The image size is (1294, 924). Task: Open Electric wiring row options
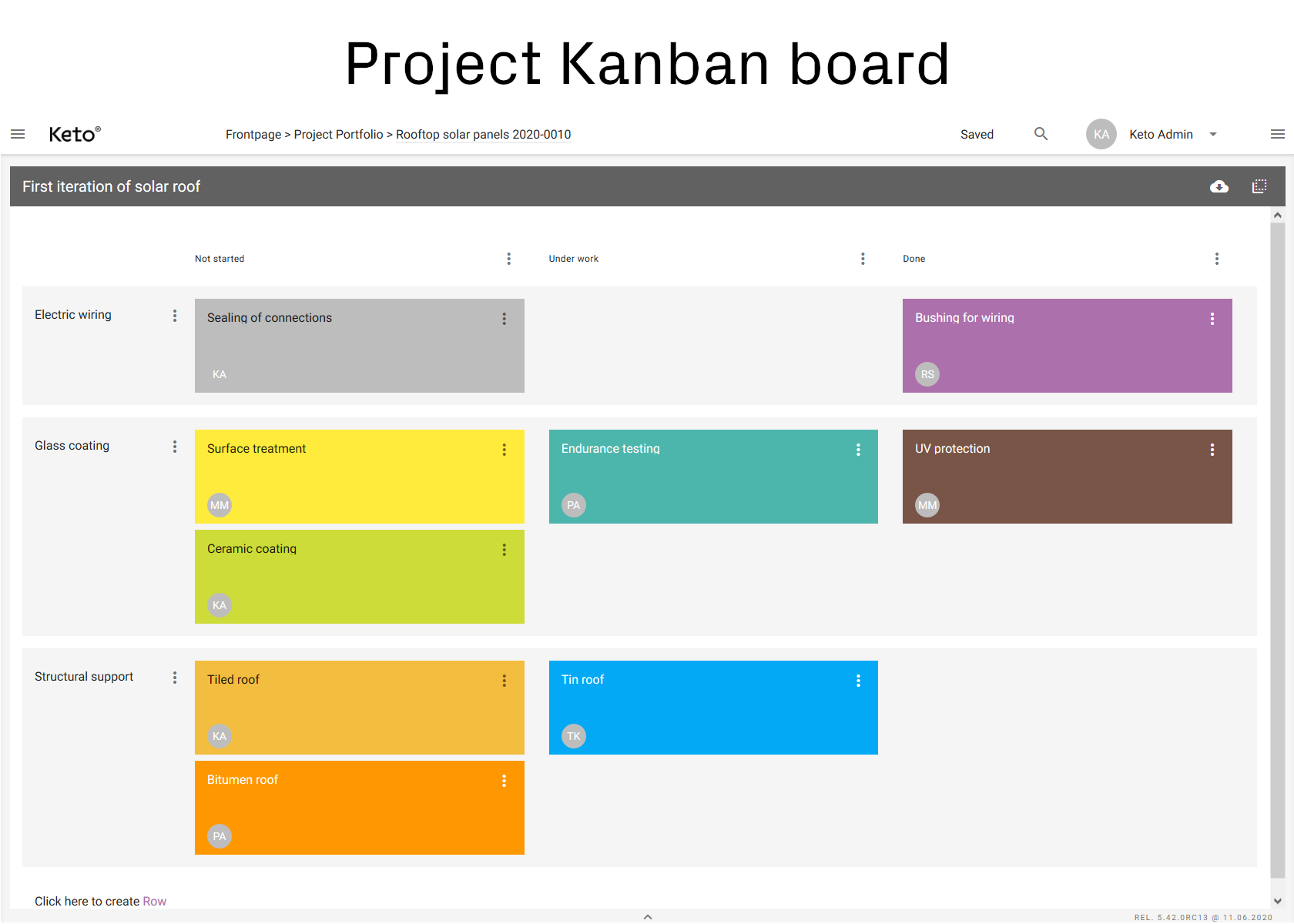[x=175, y=316]
